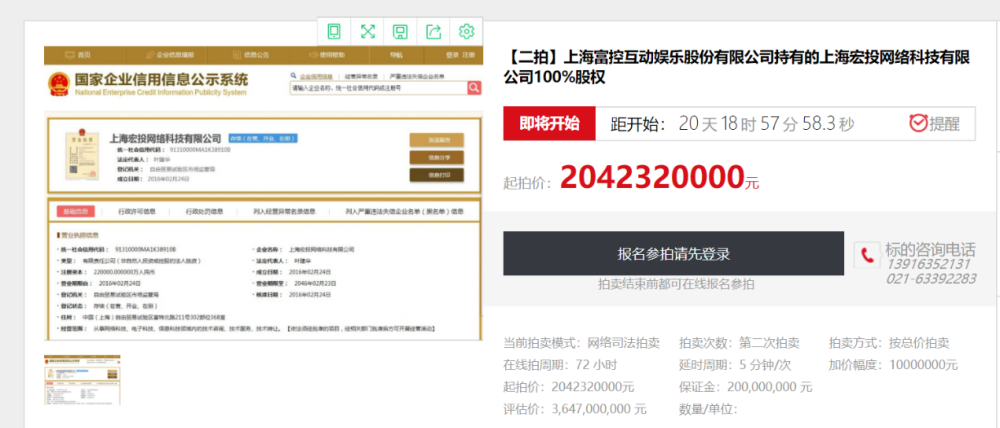Click 即将开始 red status badge

(549, 123)
